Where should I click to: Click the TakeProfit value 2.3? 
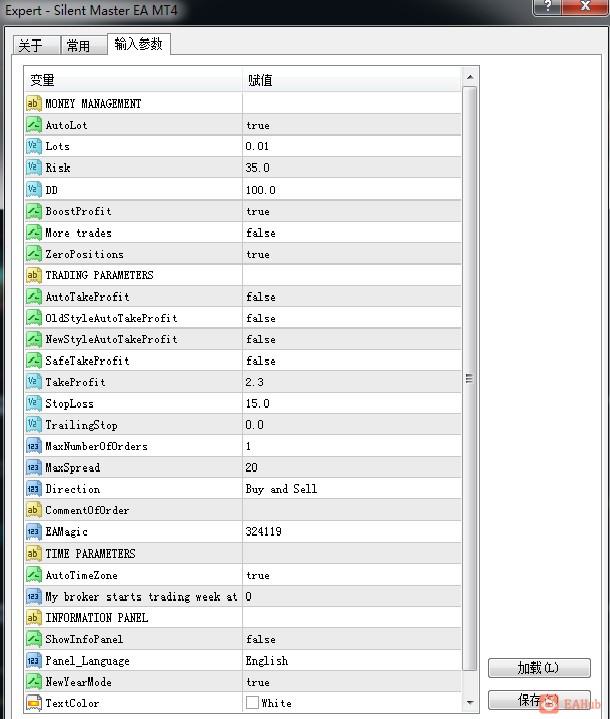tap(255, 382)
